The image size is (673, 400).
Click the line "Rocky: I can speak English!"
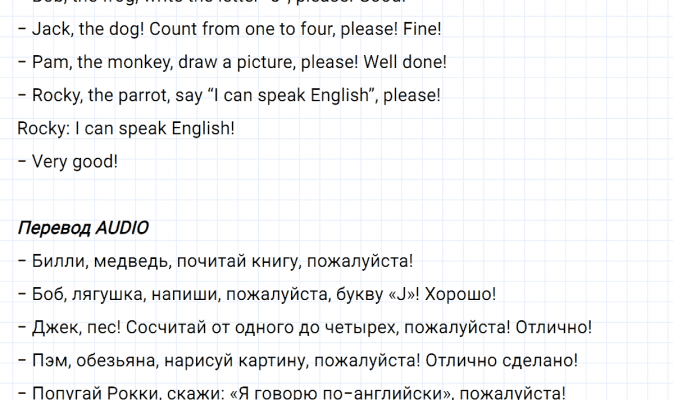[126, 128]
